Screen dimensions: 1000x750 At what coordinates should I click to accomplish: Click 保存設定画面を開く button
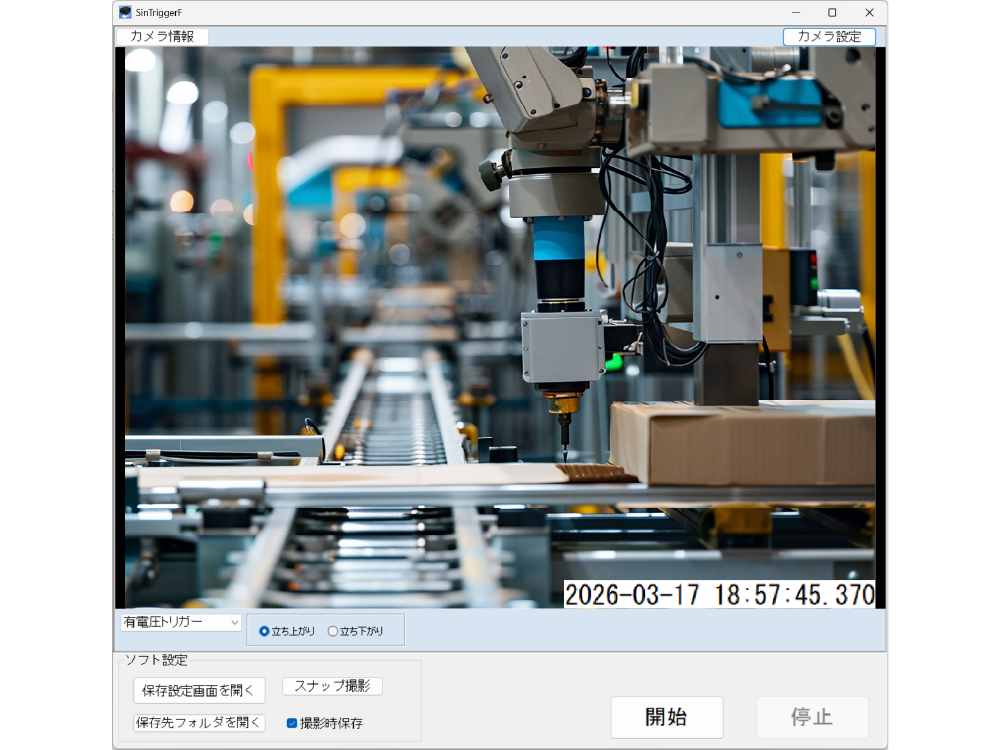pyautogui.click(x=199, y=690)
